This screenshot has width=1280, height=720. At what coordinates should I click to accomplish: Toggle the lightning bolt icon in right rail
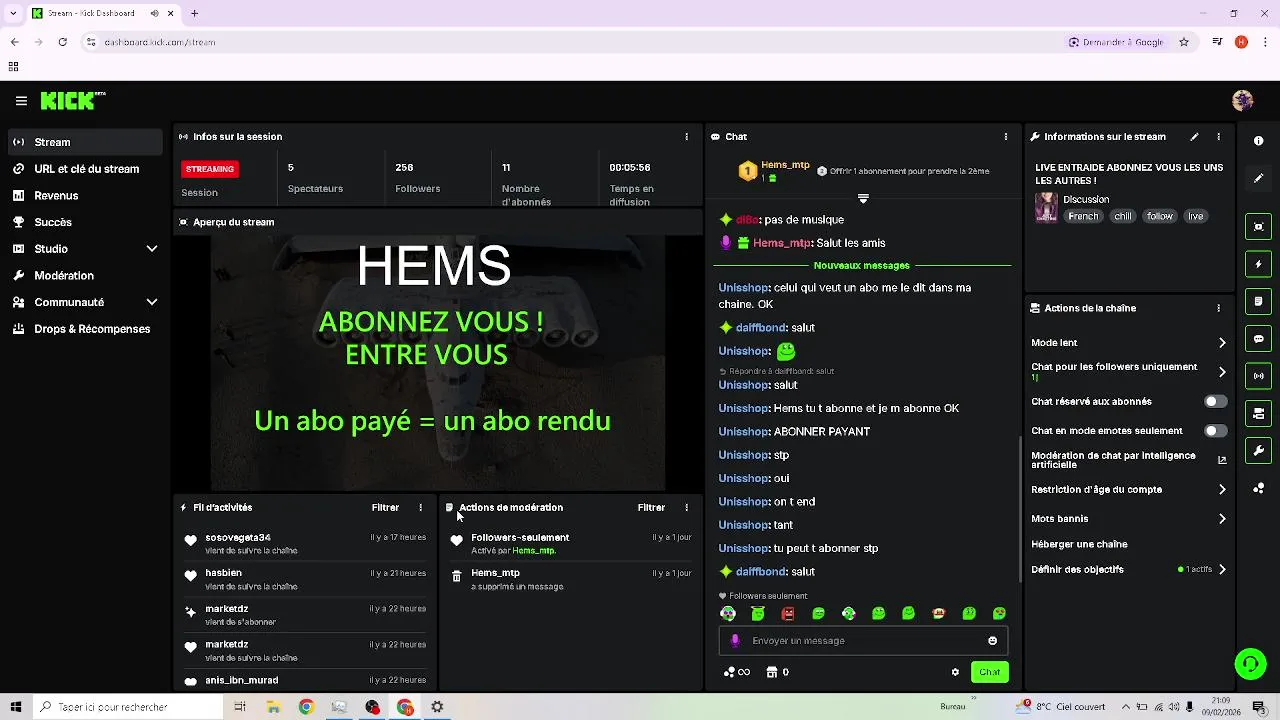coord(1258,264)
